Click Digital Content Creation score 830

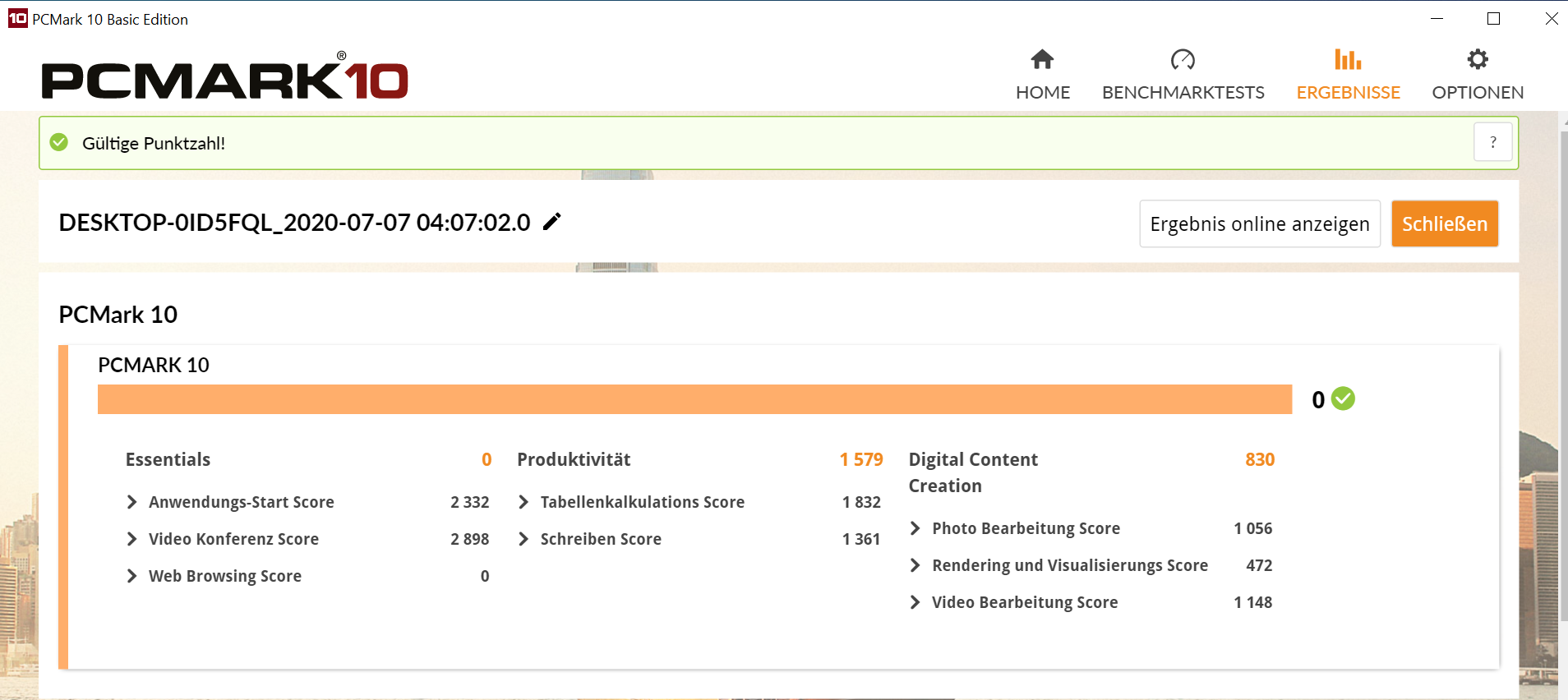(1260, 459)
